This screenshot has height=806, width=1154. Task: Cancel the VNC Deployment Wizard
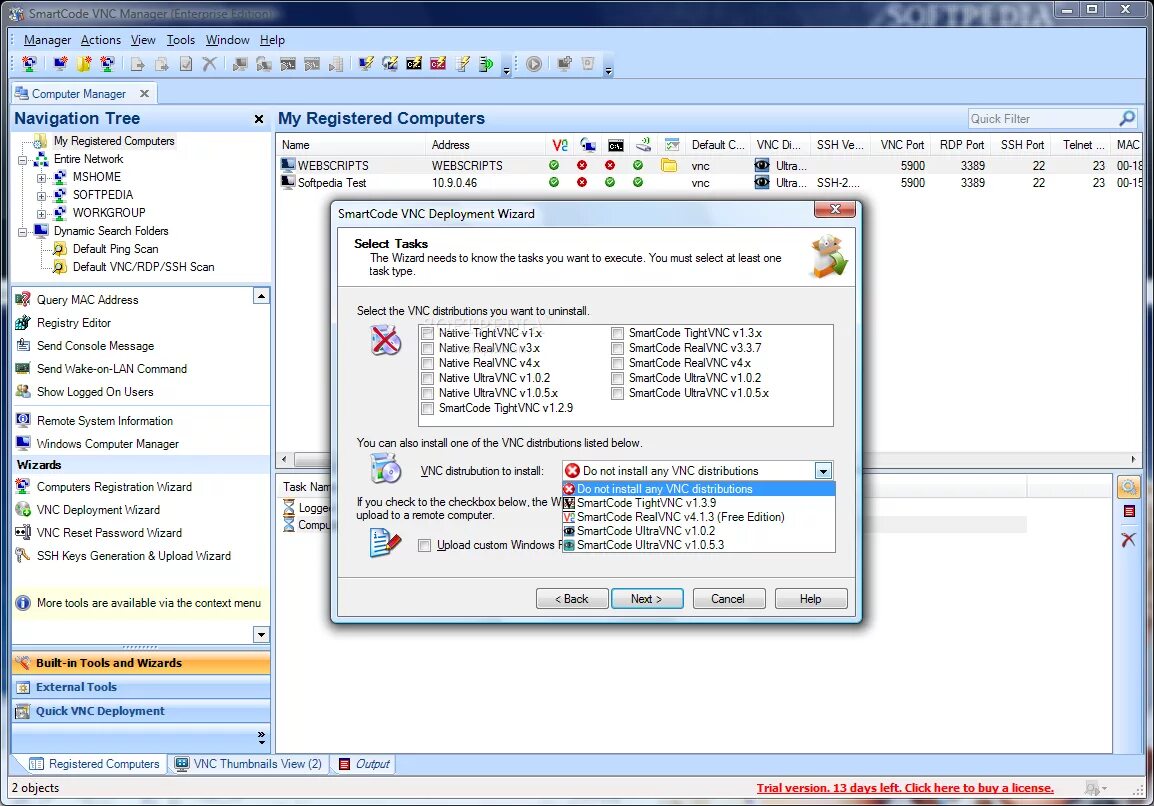click(728, 599)
